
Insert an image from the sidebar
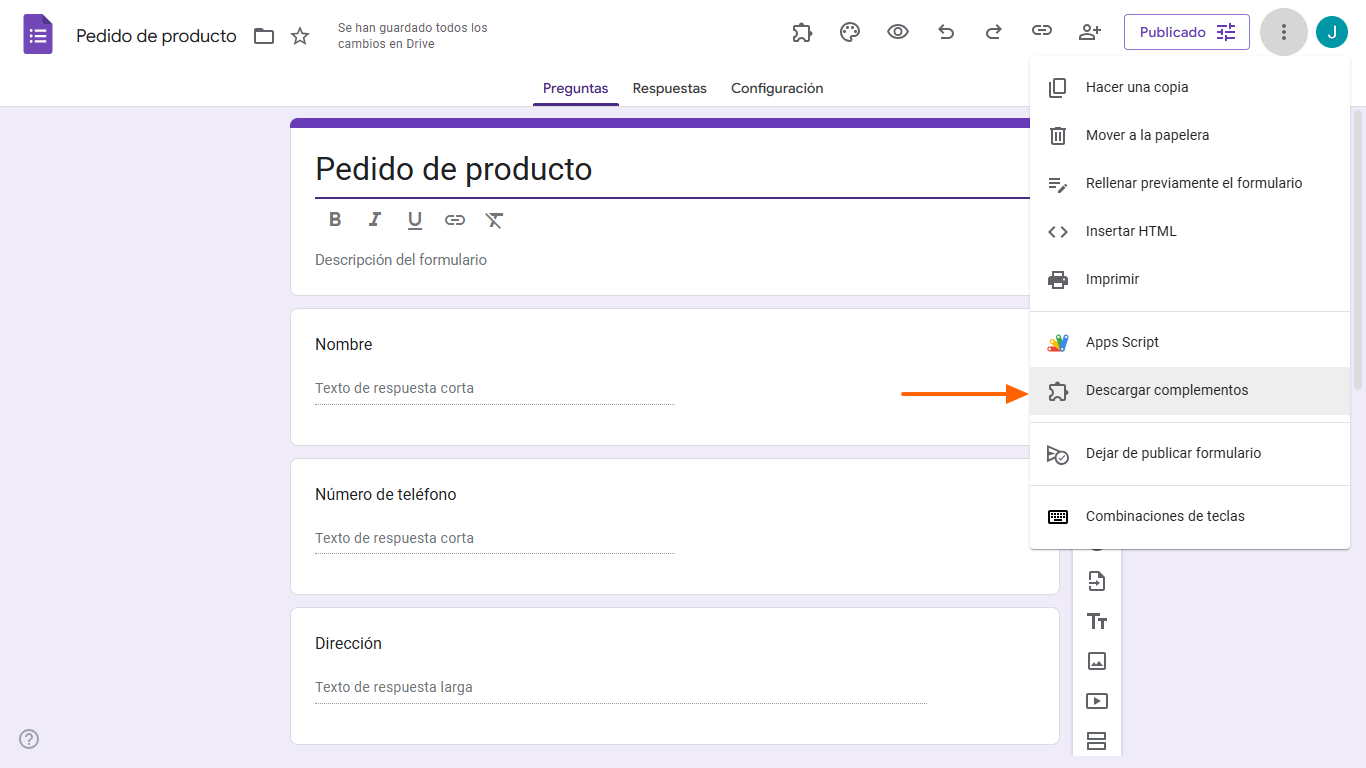click(x=1097, y=661)
